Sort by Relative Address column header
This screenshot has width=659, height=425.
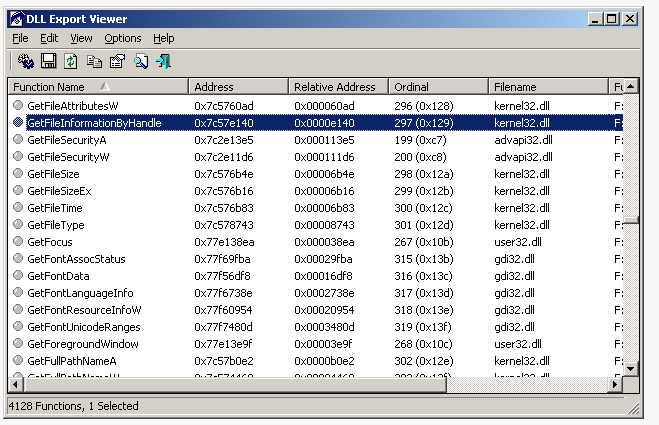tap(339, 87)
